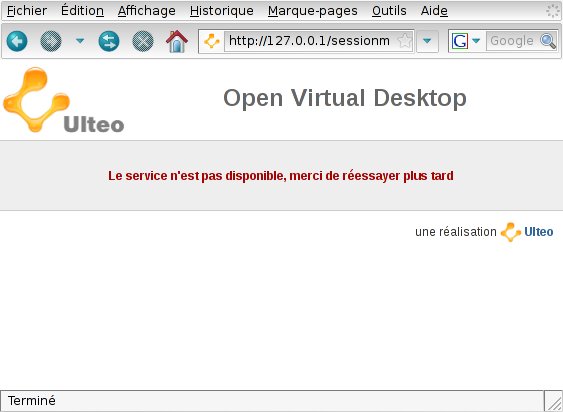Click the large Ulteo logo in header
Image resolution: width=563 pixels, height=412 pixels.
(x=64, y=100)
